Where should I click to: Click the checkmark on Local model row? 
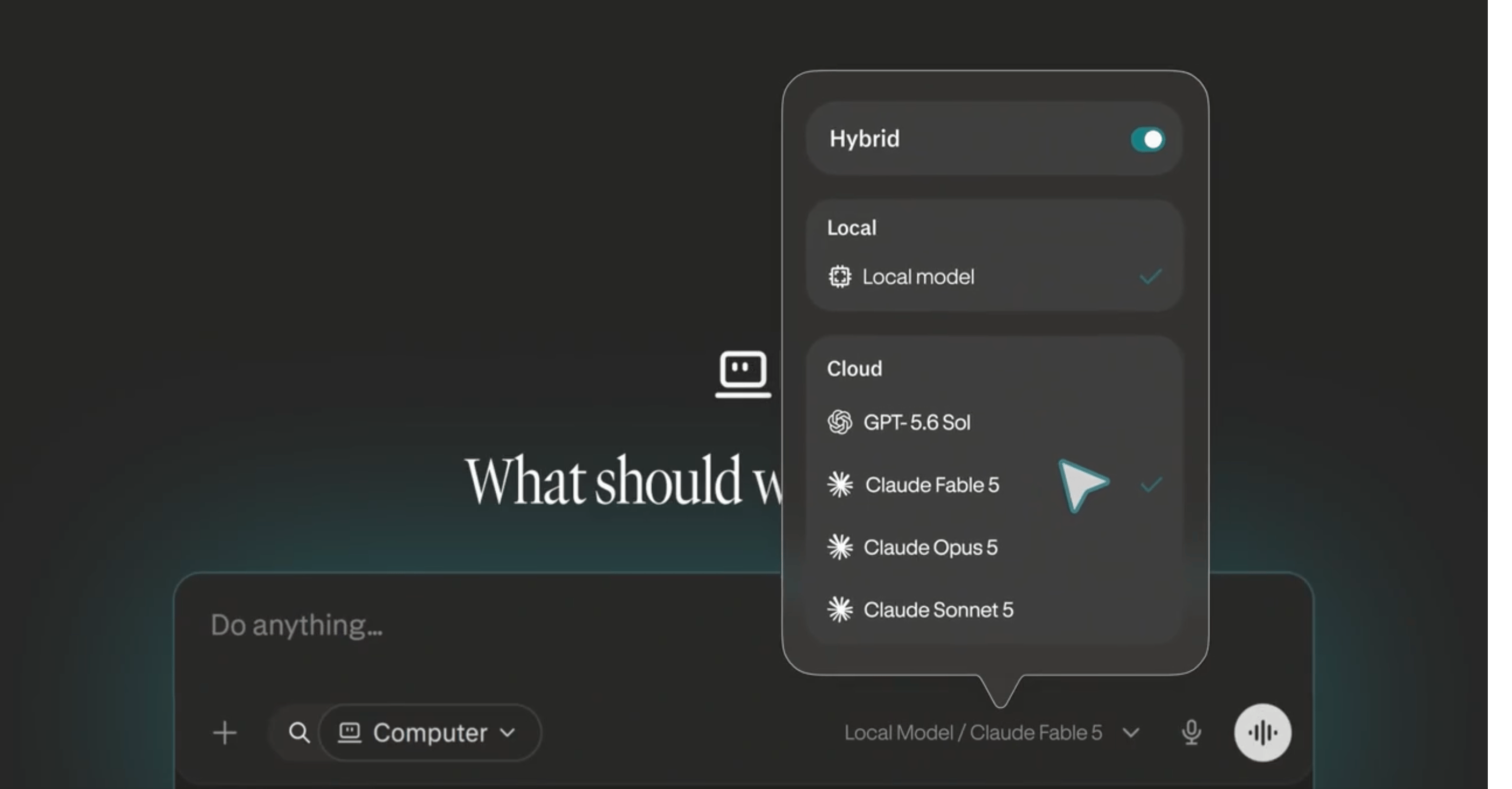pos(1151,277)
